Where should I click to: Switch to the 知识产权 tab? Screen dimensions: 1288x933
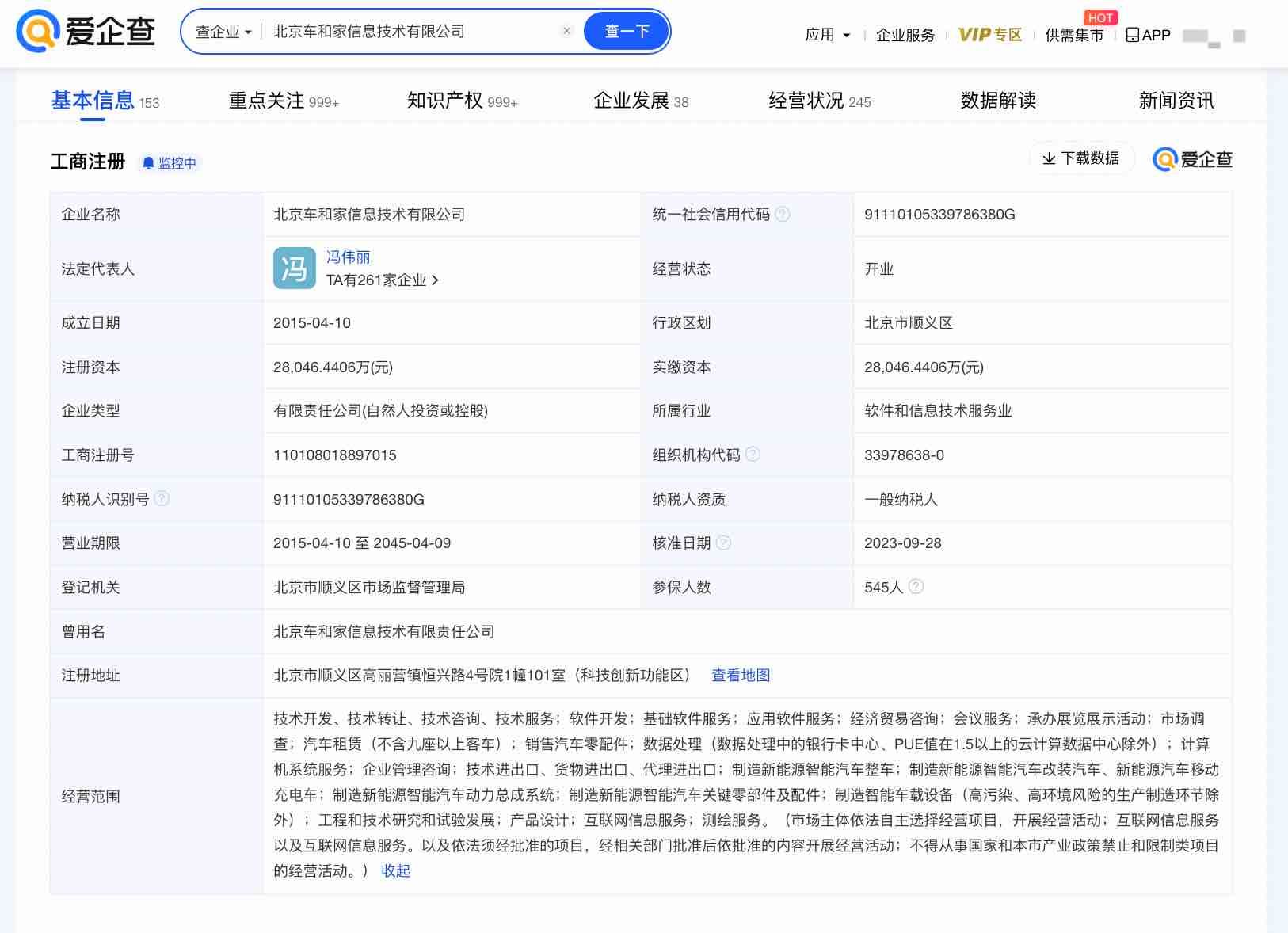point(462,101)
